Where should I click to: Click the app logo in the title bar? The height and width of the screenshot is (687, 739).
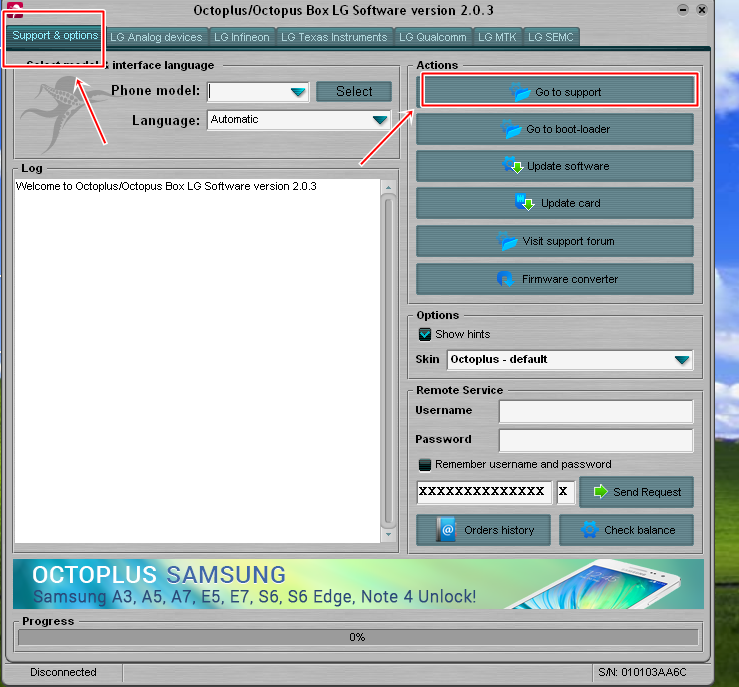15,9
